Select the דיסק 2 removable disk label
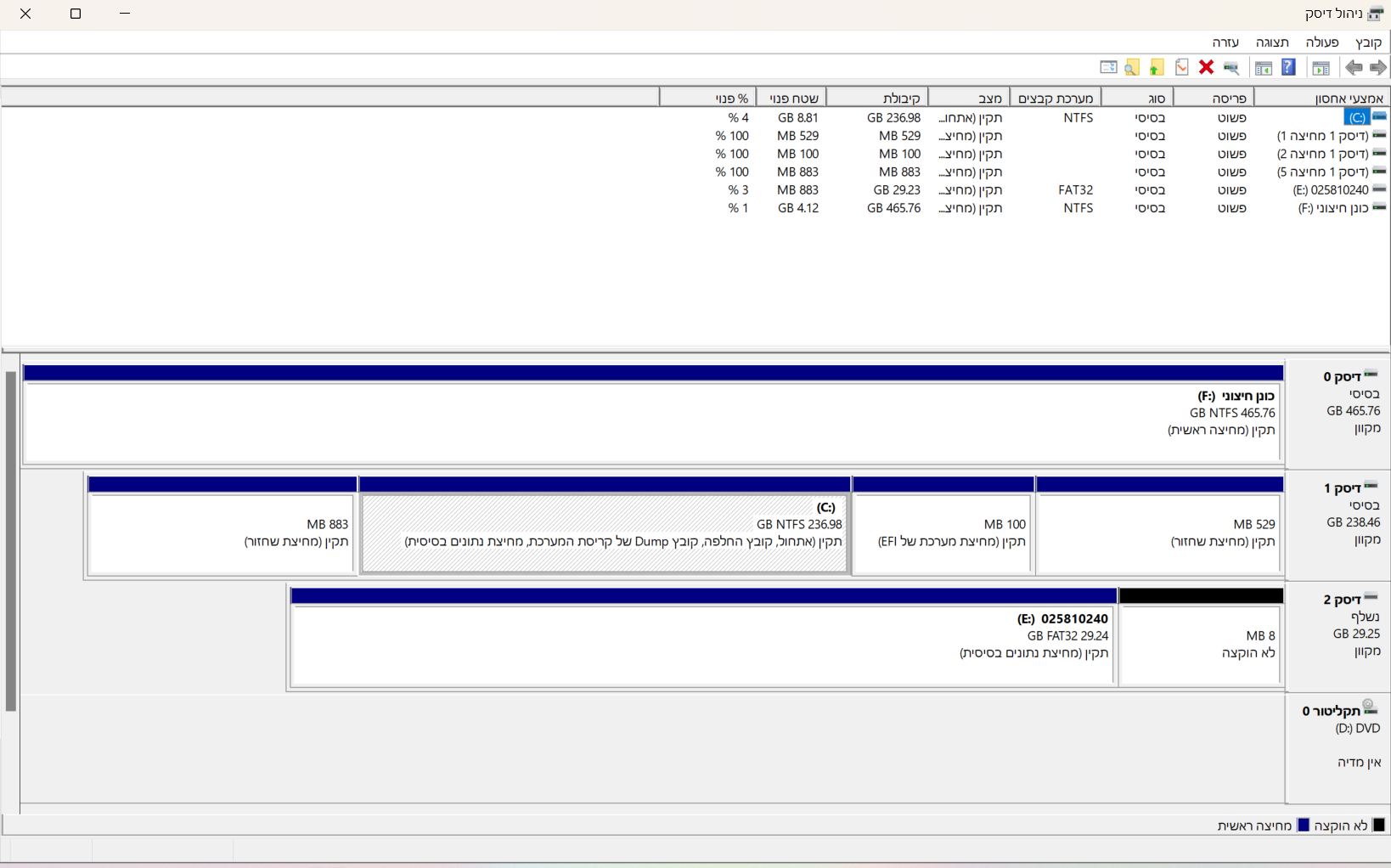The image size is (1391, 868). pos(1337,637)
